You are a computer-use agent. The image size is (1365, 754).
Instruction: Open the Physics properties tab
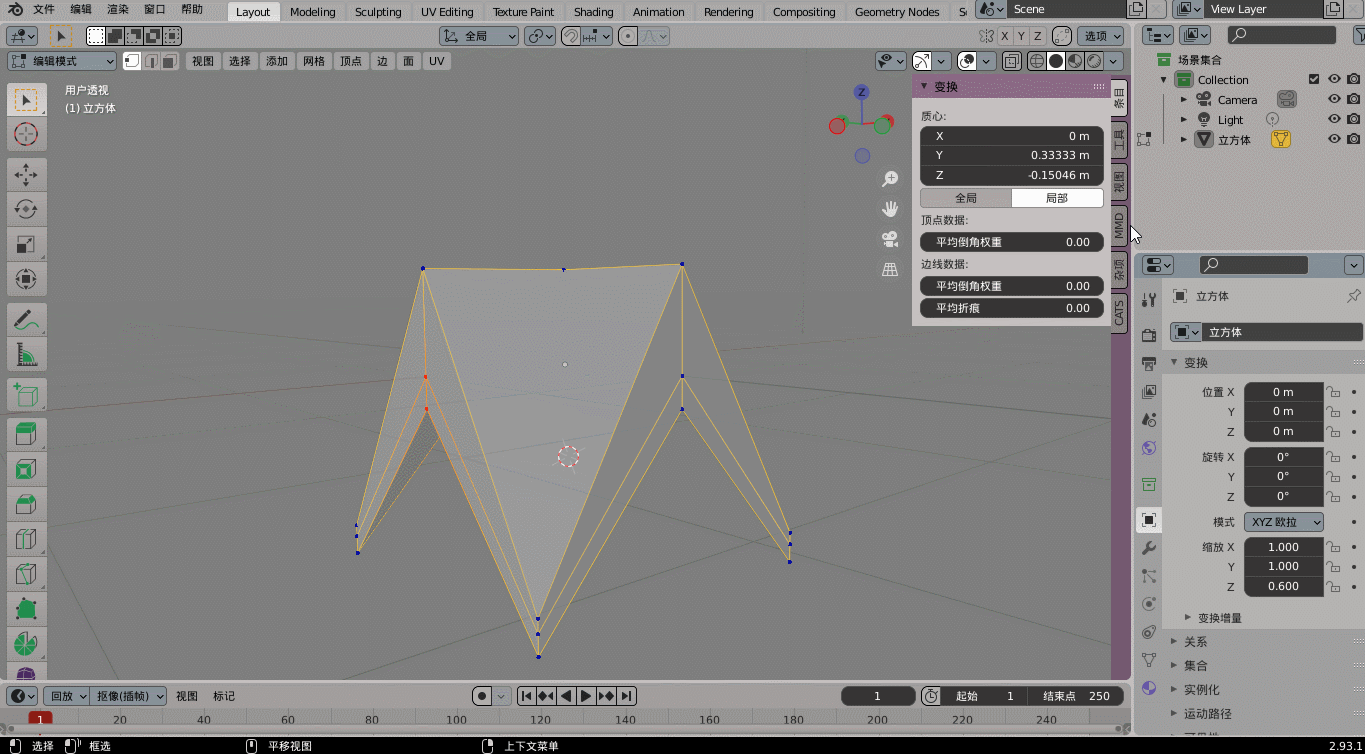1149,604
